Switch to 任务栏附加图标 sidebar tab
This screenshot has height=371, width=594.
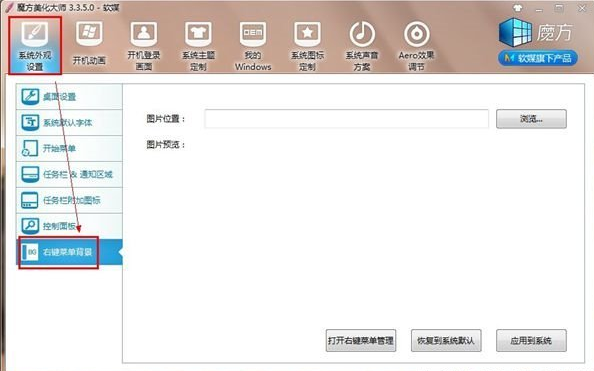(x=69, y=200)
